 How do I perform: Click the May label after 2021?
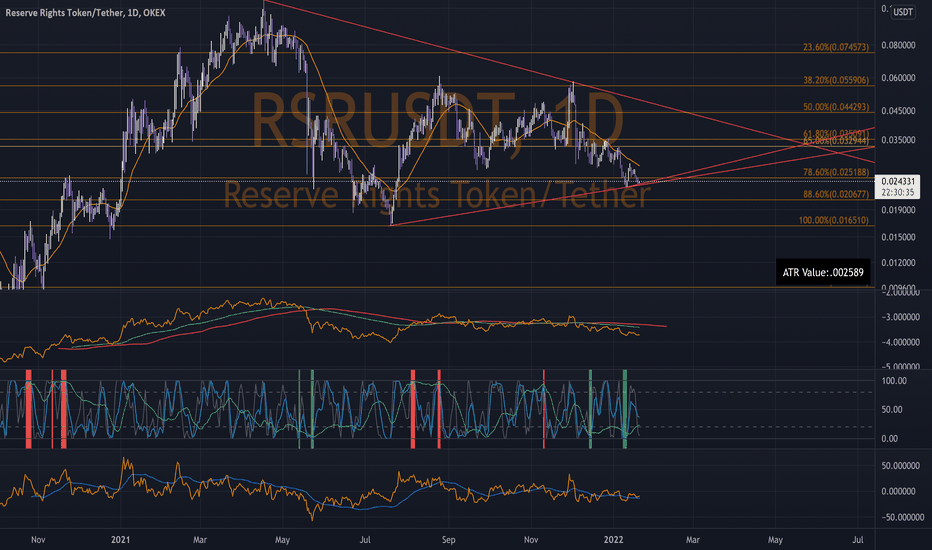coord(282,540)
